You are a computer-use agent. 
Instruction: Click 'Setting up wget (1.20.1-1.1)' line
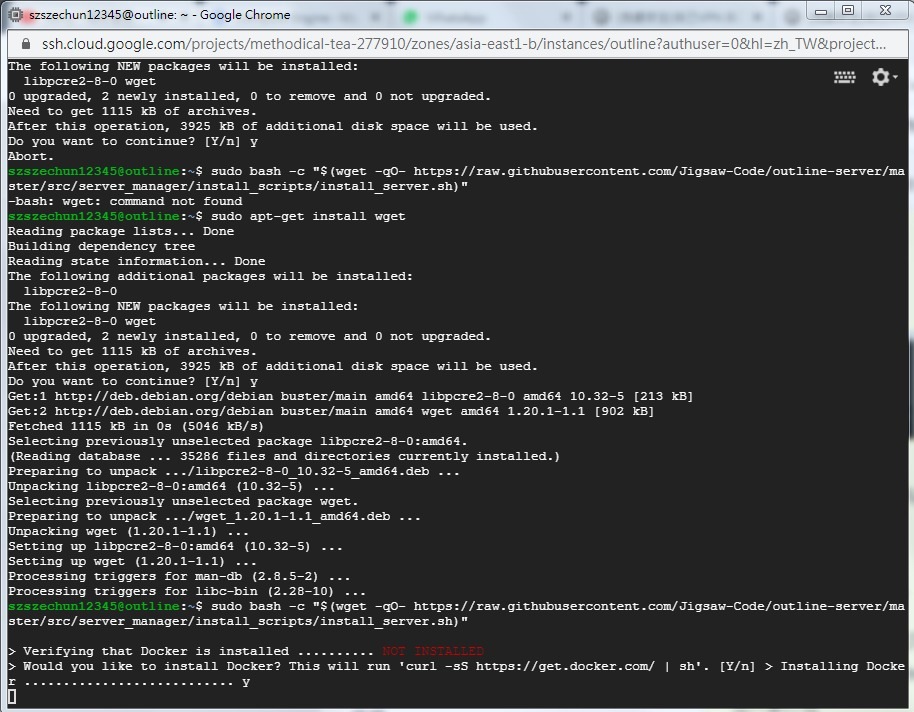point(132,561)
